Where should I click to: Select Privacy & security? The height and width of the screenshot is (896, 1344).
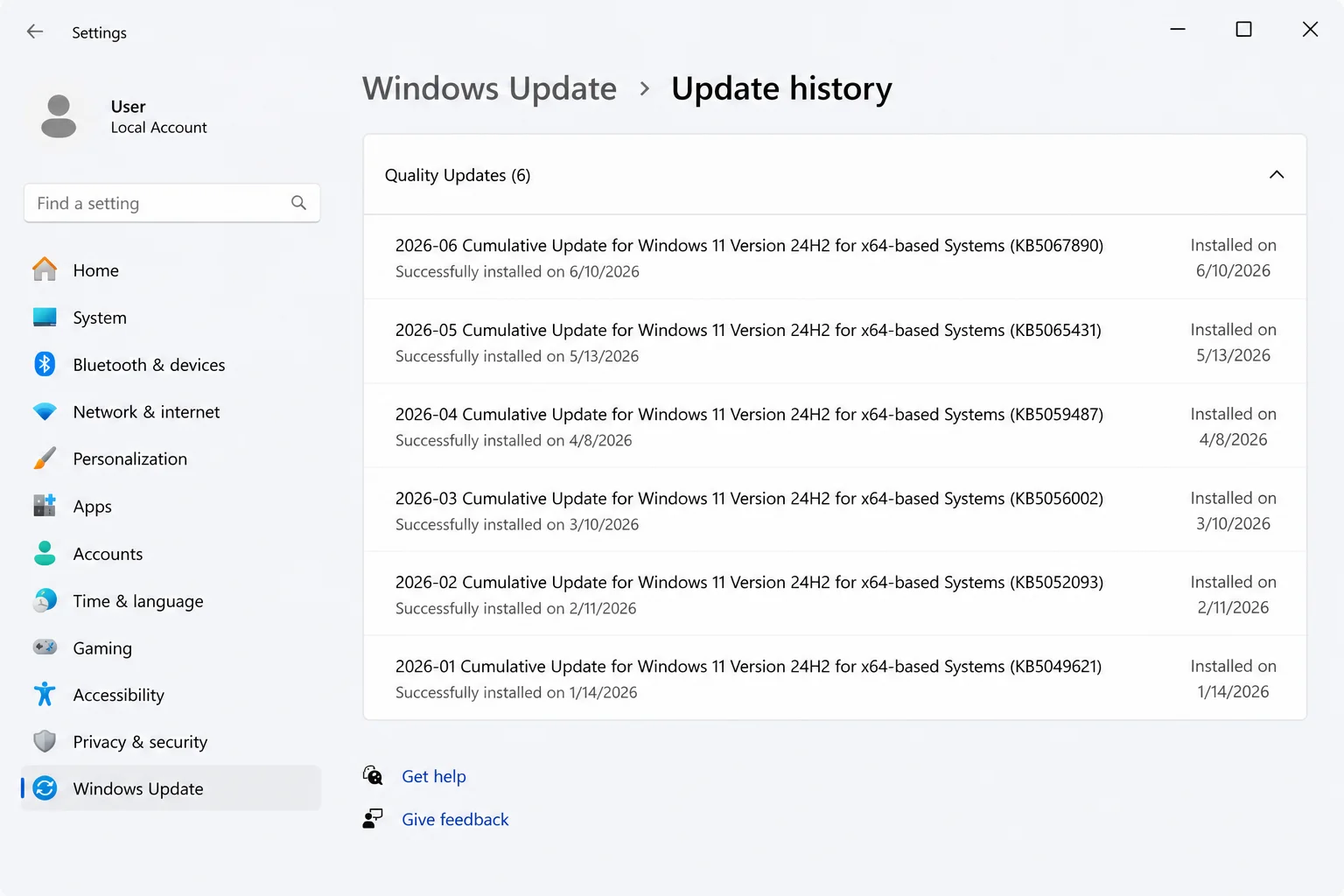coord(171,742)
